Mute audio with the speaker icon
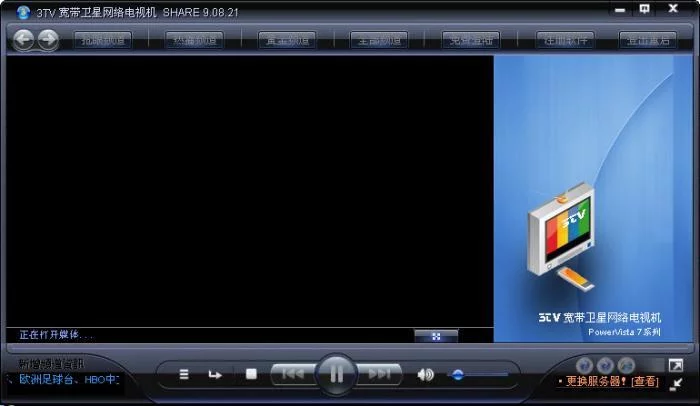Screen dimensions: 700x406 tap(425, 374)
